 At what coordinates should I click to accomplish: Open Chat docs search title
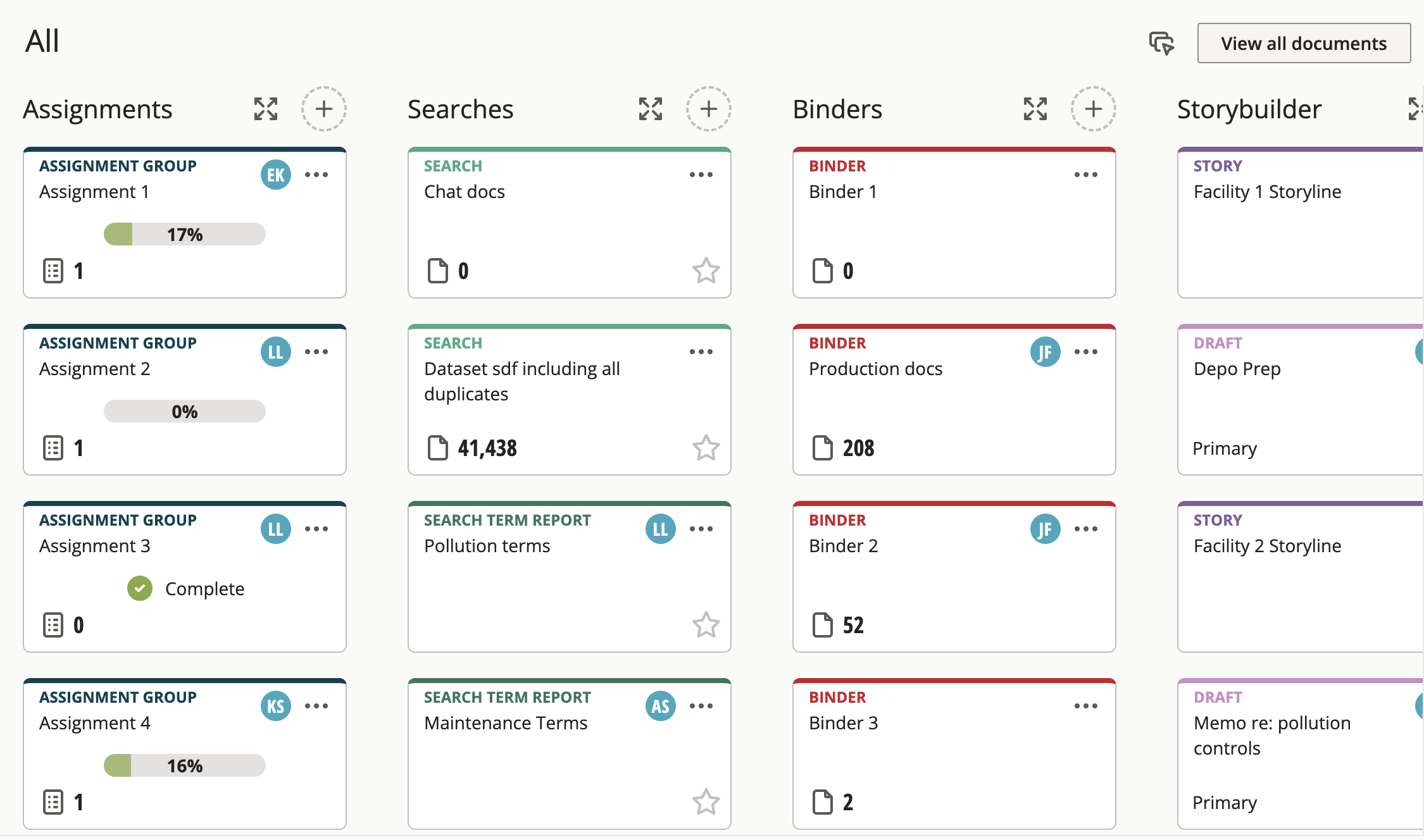(x=465, y=192)
